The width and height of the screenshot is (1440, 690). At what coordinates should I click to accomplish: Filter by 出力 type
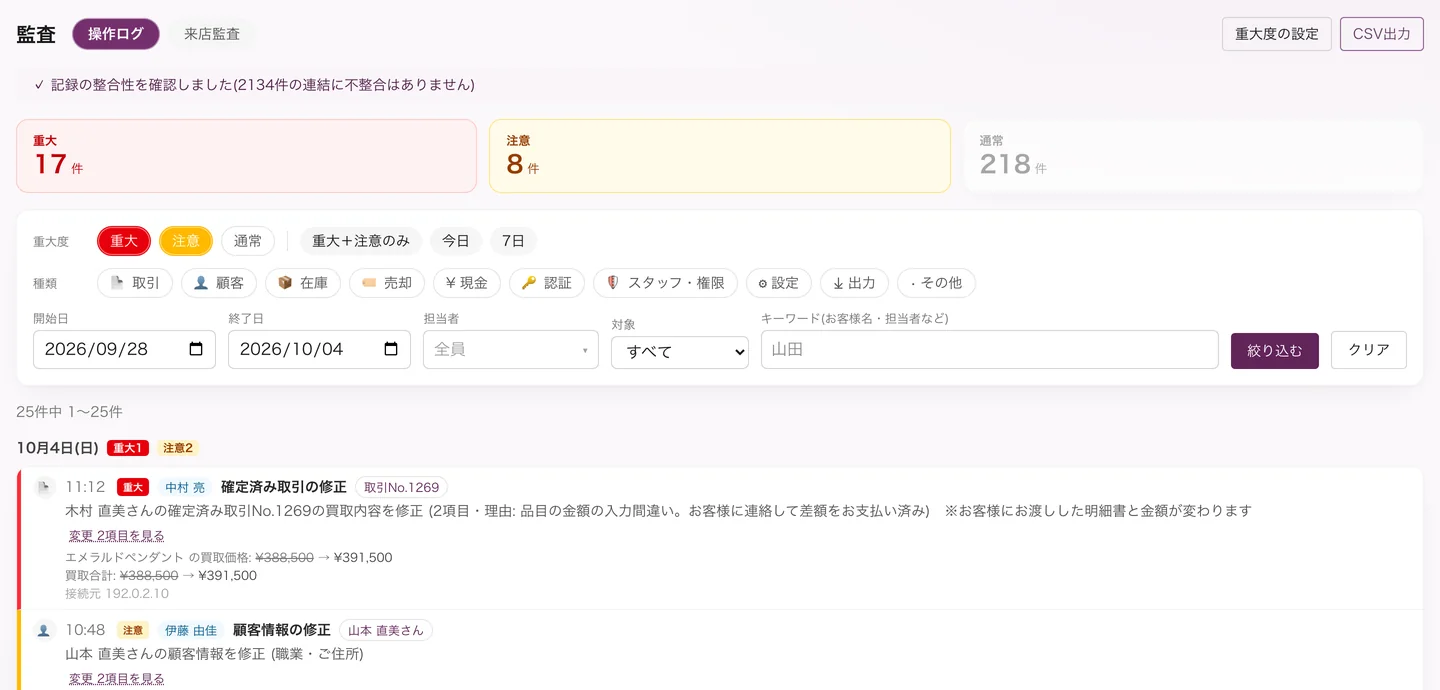click(x=854, y=283)
